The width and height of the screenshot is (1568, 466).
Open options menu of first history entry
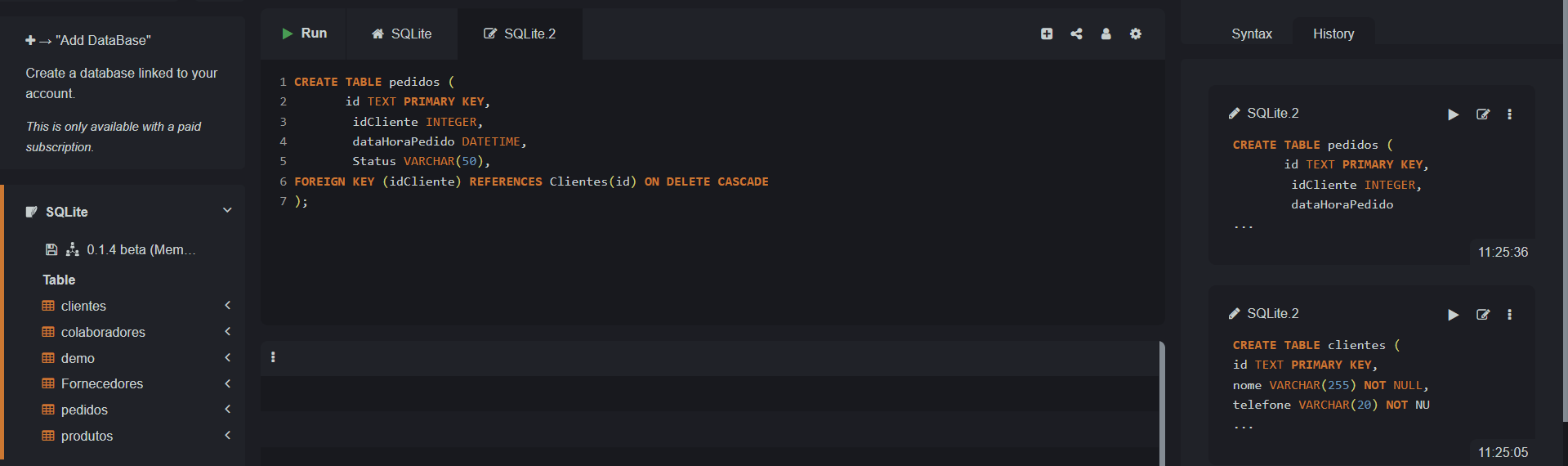(1509, 114)
